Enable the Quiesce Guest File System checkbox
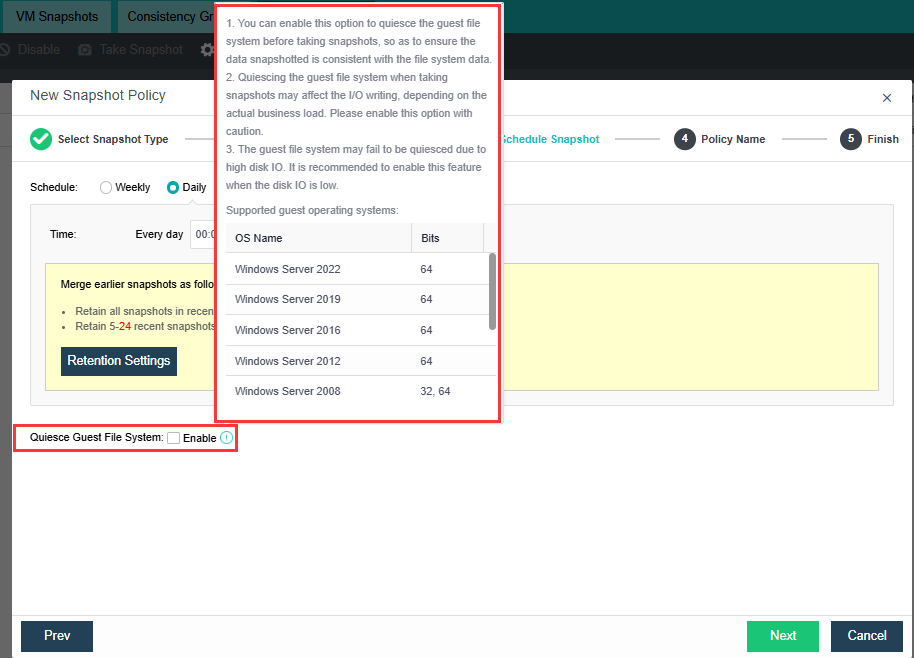Screen dimensions: 914x658 click(174, 438)
